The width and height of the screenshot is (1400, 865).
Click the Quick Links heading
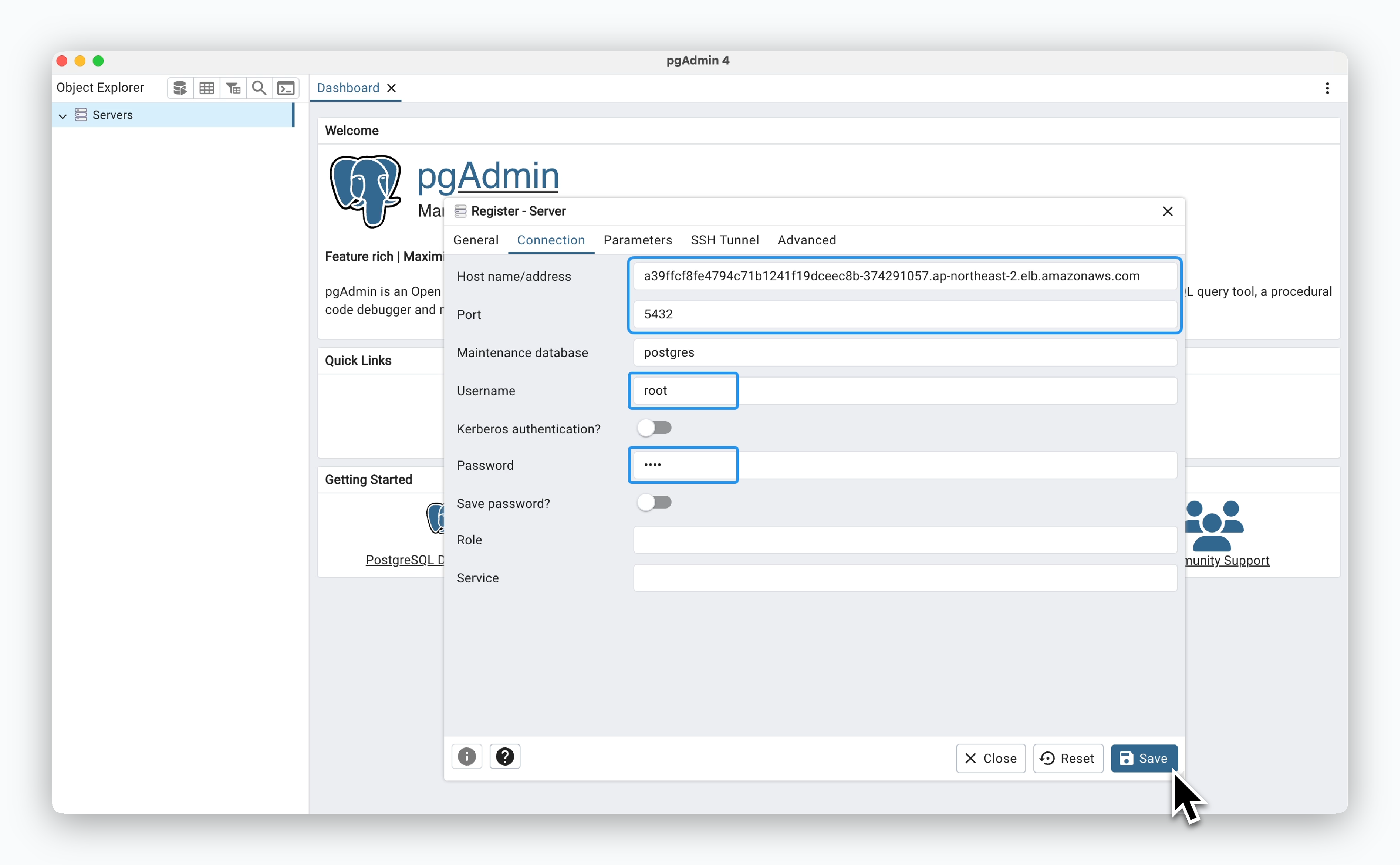pyautogui.click(x=358, y=360)
